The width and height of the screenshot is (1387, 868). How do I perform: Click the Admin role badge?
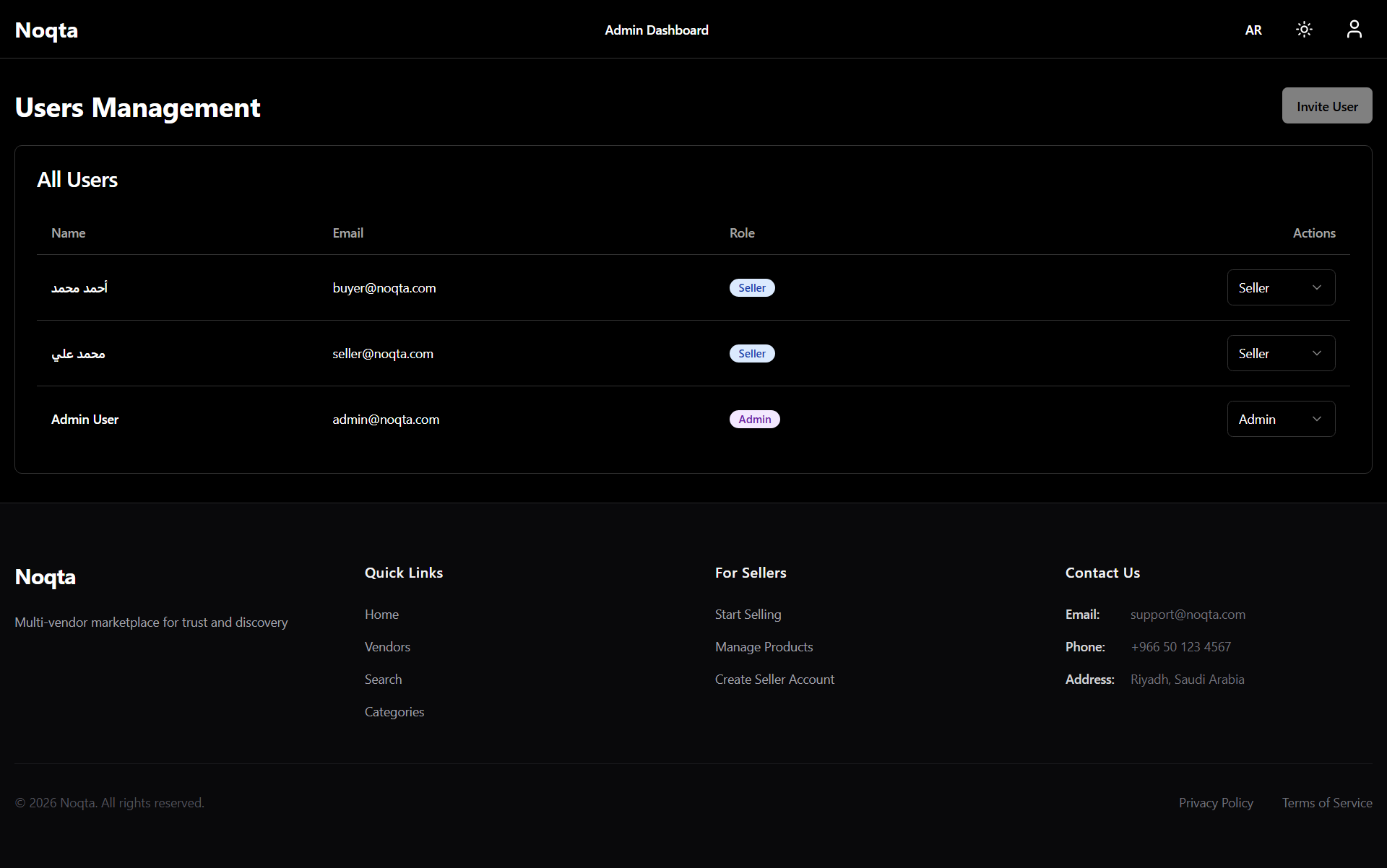(x=755, y=419)
